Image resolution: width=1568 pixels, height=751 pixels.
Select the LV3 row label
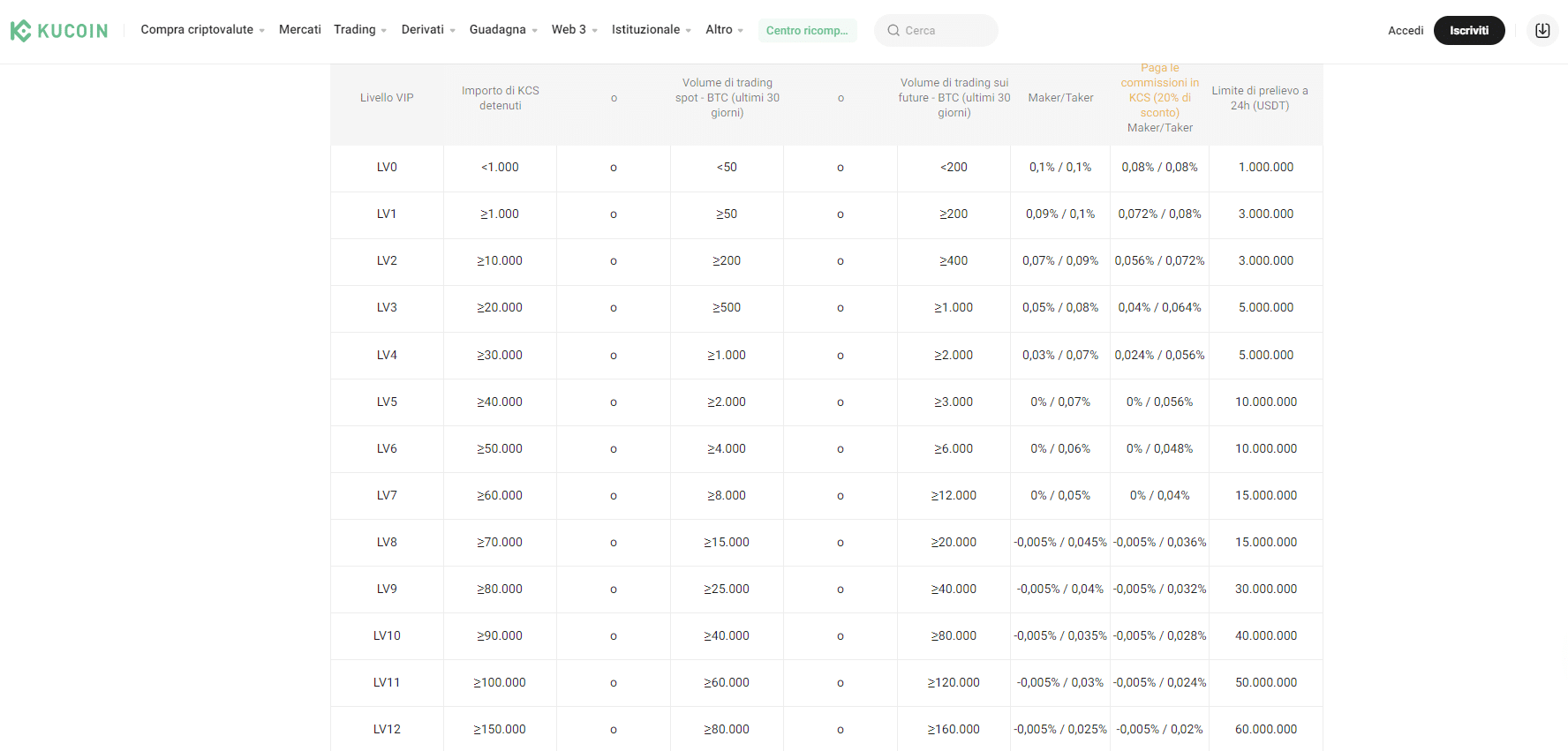coord(387,308)
